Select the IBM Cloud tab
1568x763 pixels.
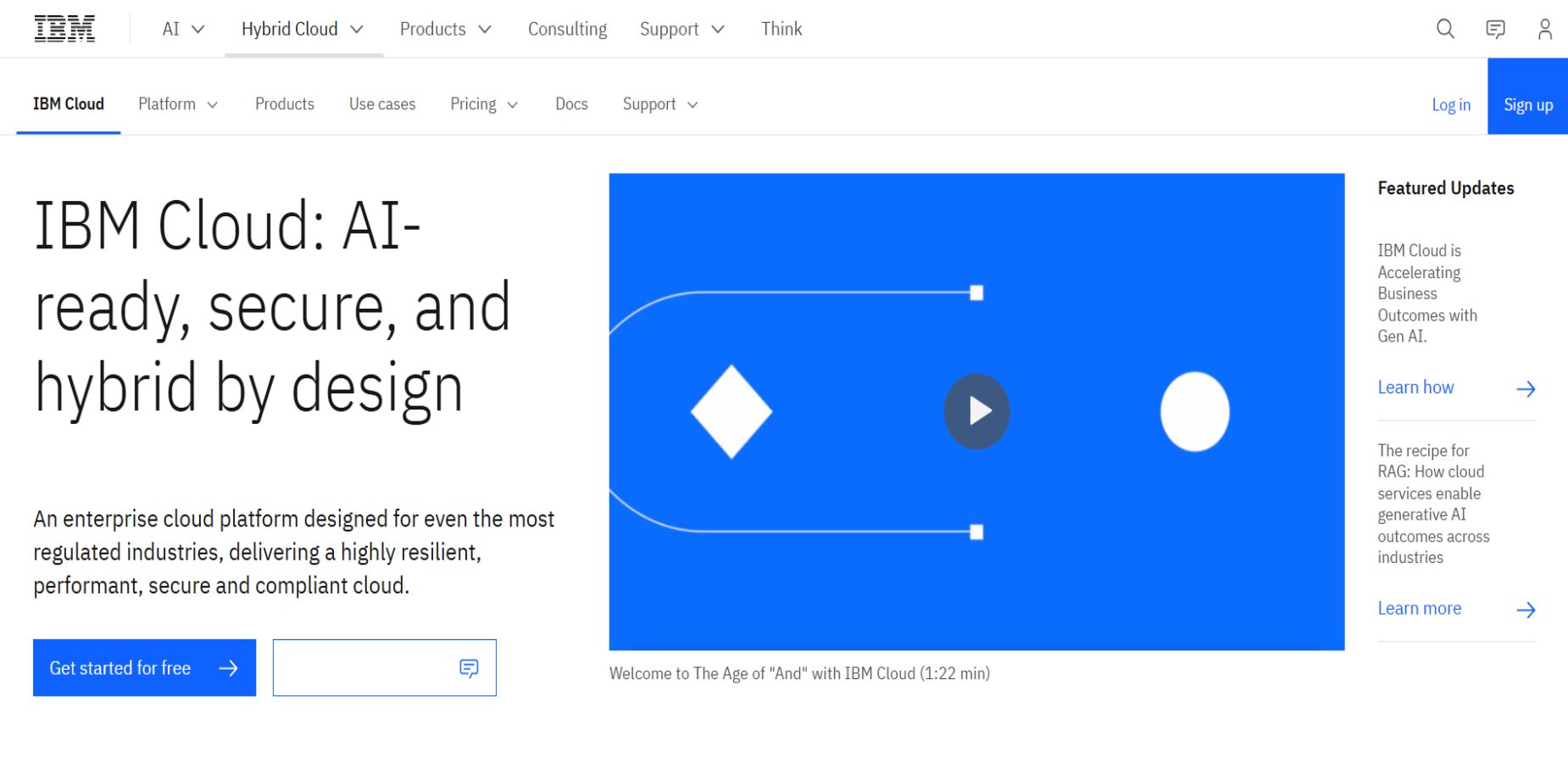pos(69,104)
